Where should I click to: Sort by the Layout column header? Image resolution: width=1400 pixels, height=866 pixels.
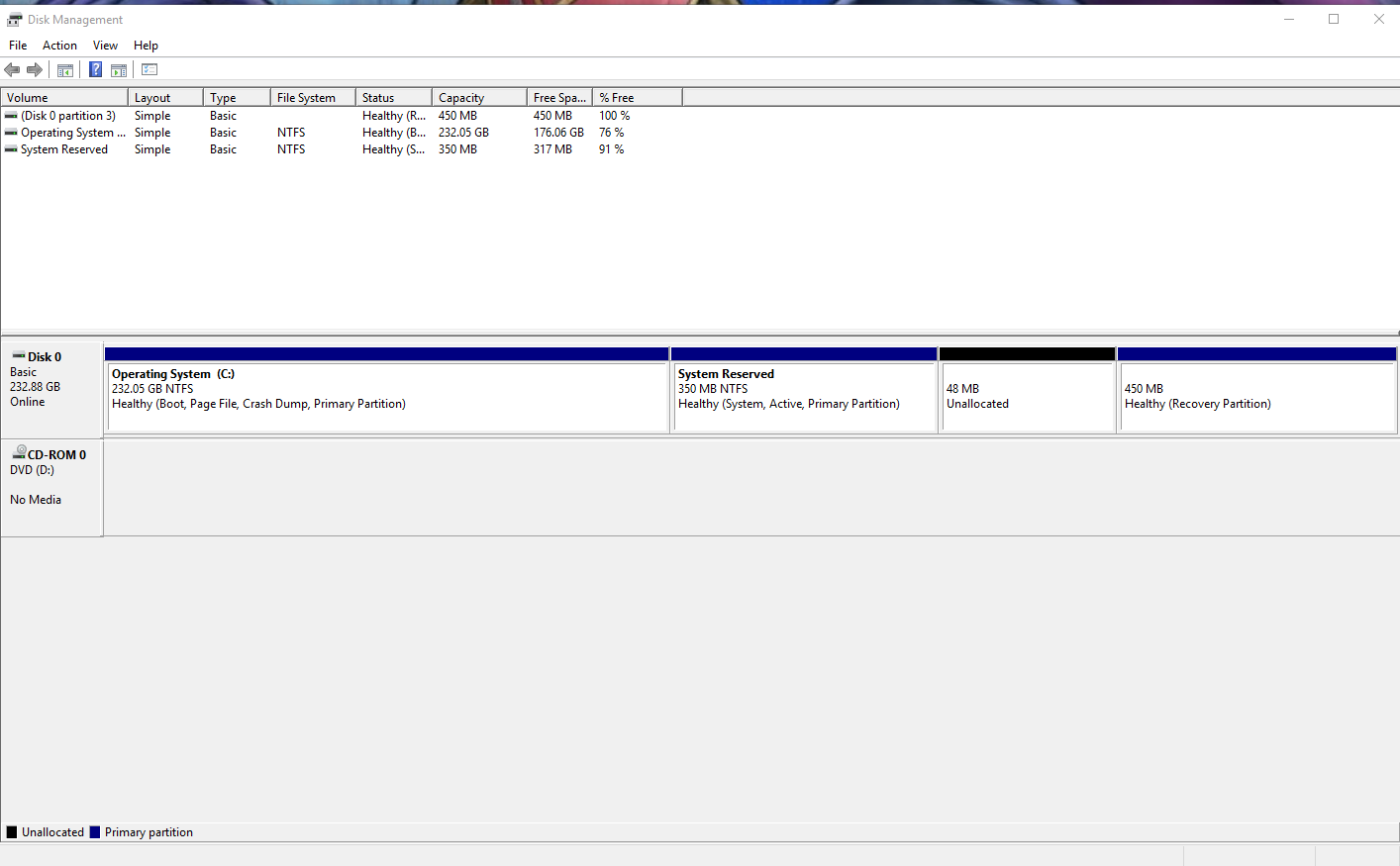point(165,97)
